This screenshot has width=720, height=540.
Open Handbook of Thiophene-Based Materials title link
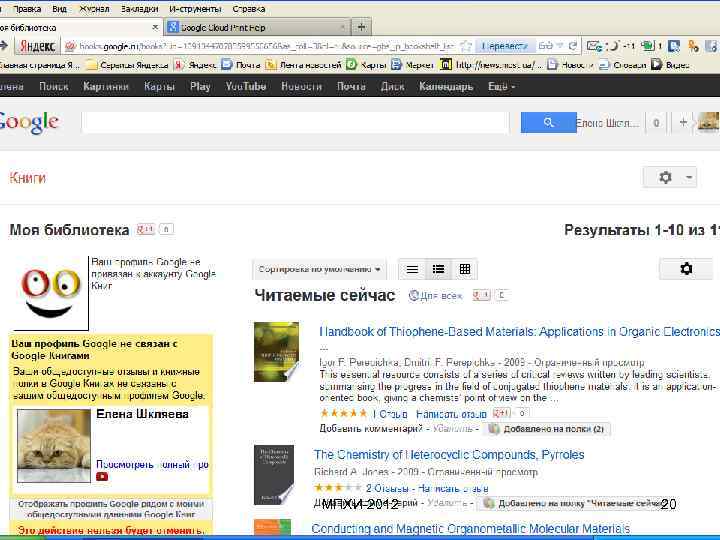(x=519, y=332)
